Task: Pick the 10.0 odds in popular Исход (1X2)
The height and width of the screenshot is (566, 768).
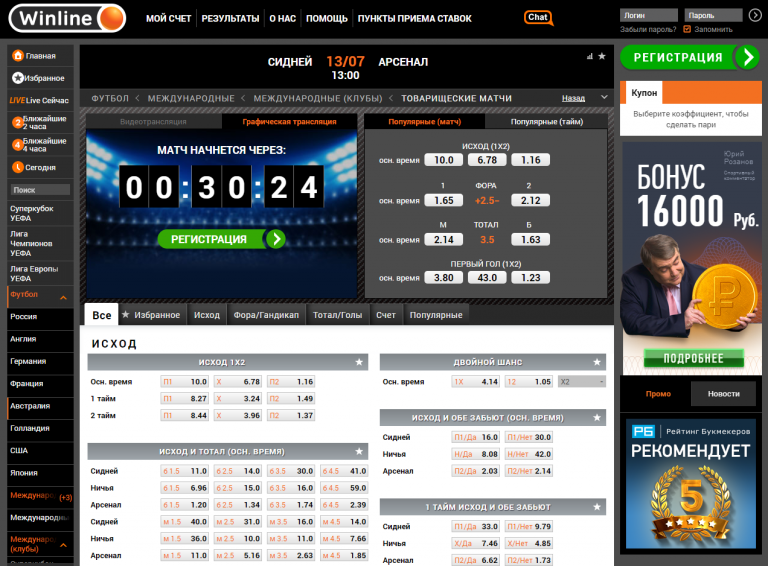Action: coord(443,160)
